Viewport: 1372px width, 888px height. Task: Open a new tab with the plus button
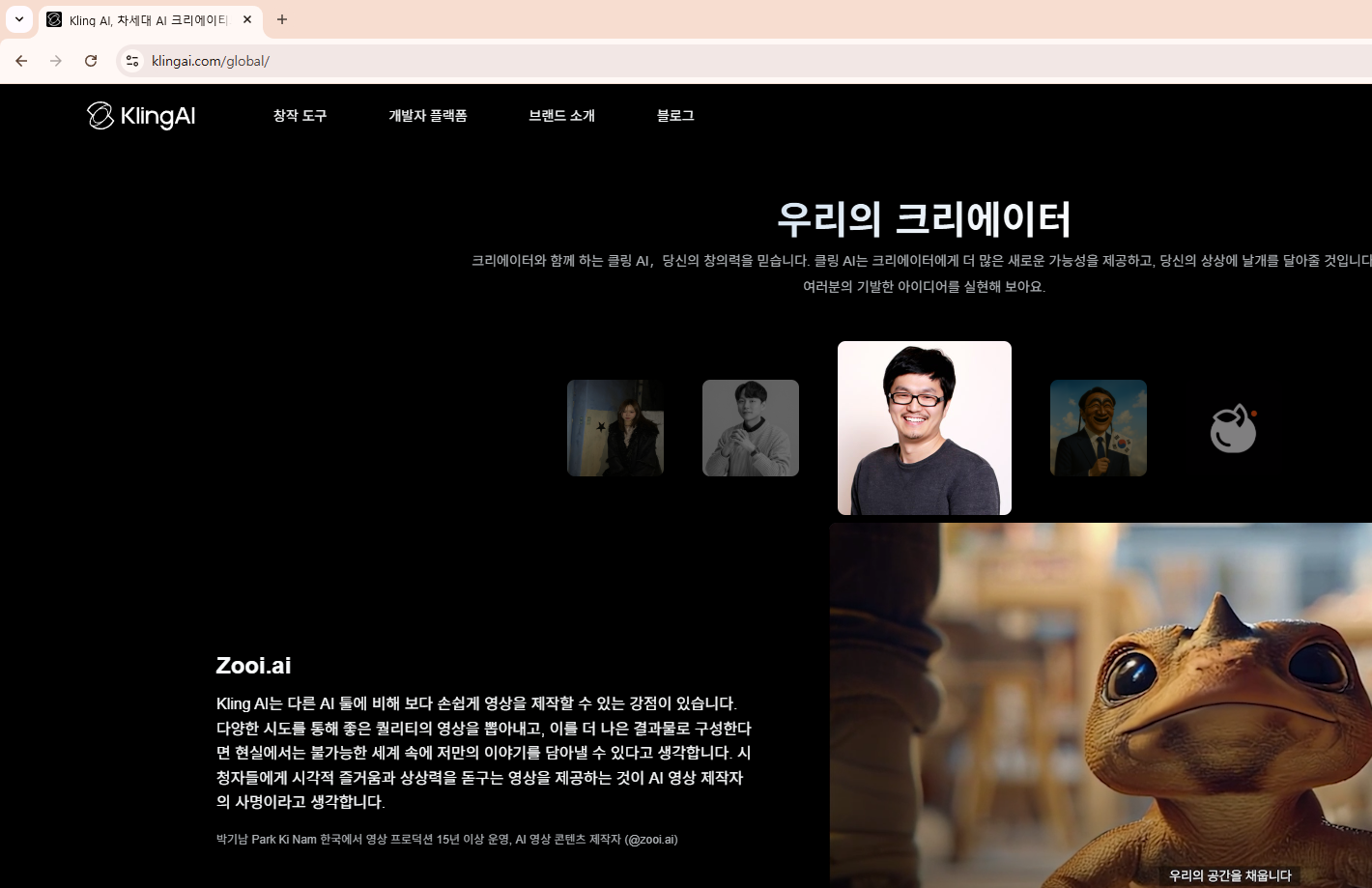click(x=282, y=19)
